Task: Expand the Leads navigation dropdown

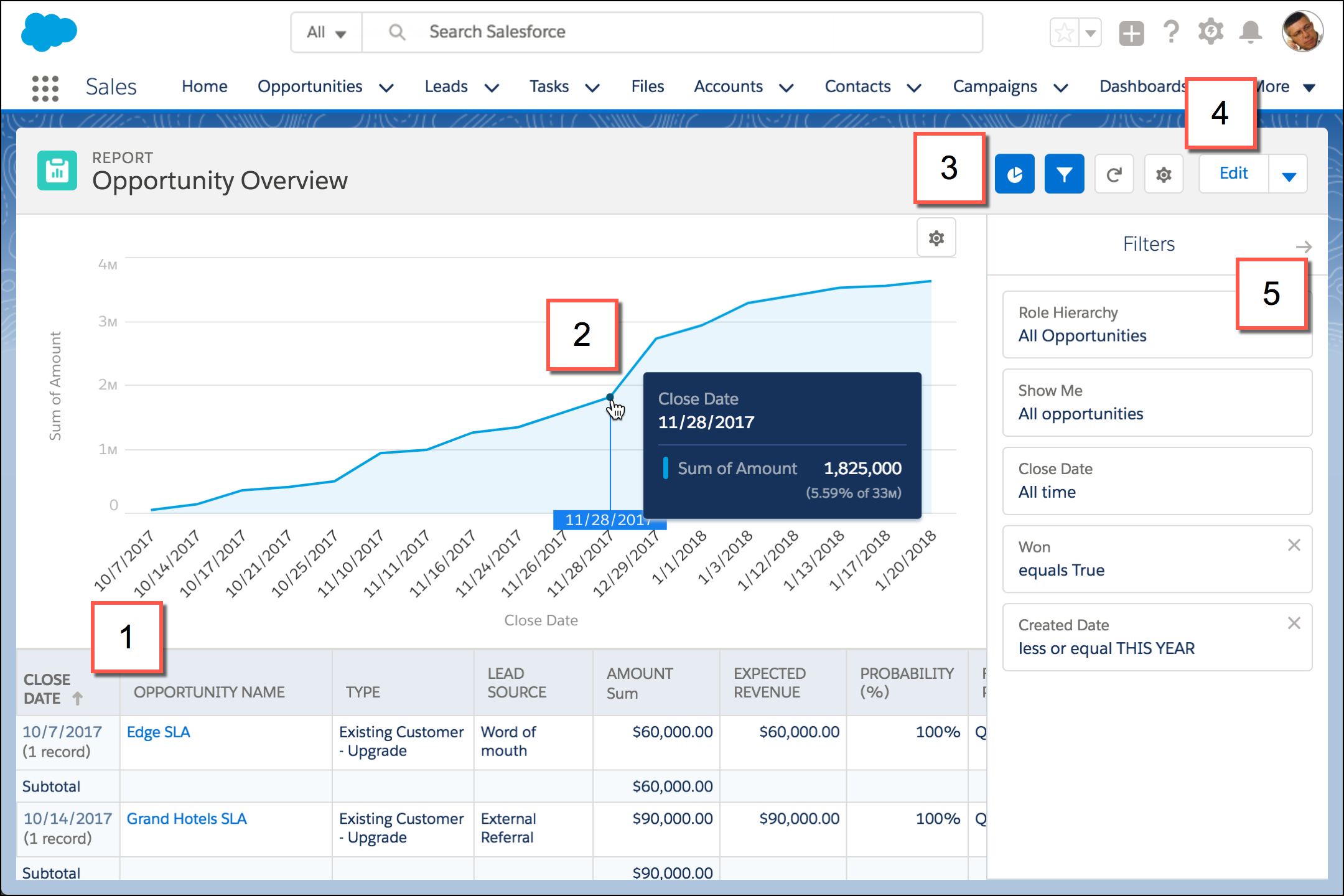Action: 490,87
